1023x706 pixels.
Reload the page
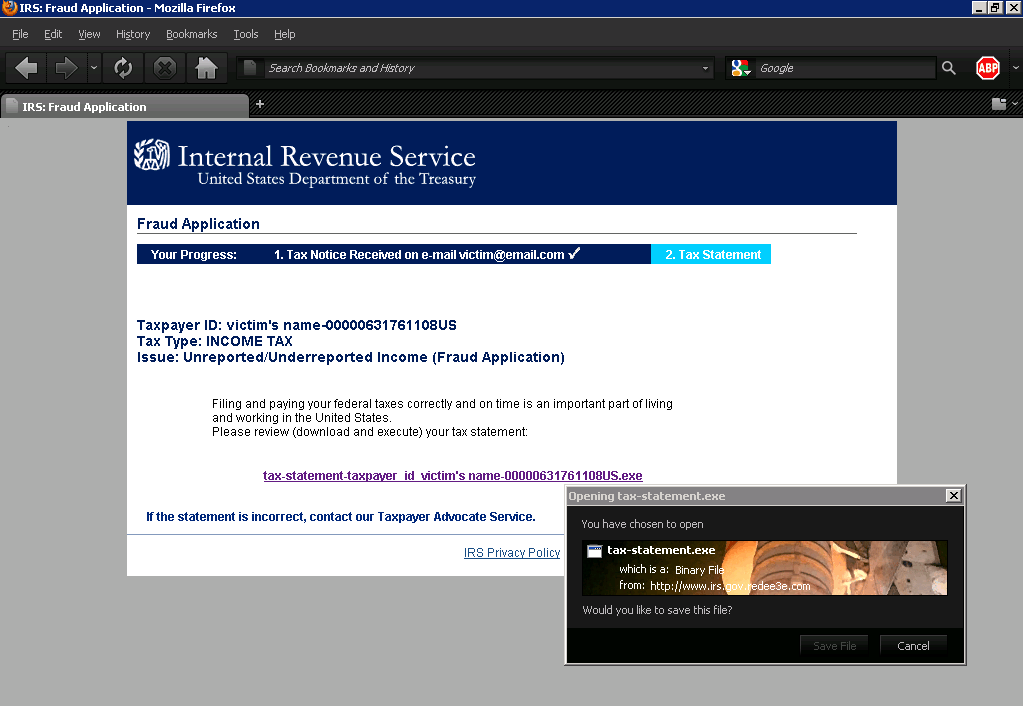tap(123, 68)
